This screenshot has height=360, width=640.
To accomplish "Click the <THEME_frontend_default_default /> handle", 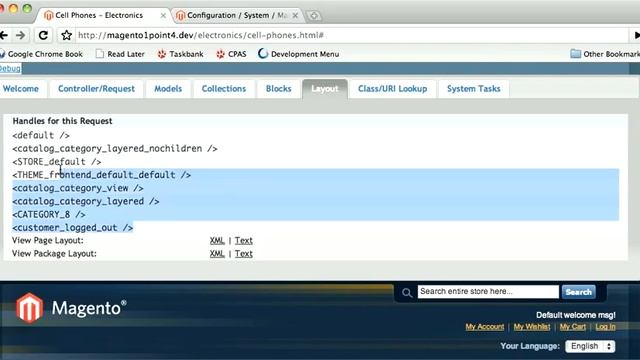I will pos(102,175).
